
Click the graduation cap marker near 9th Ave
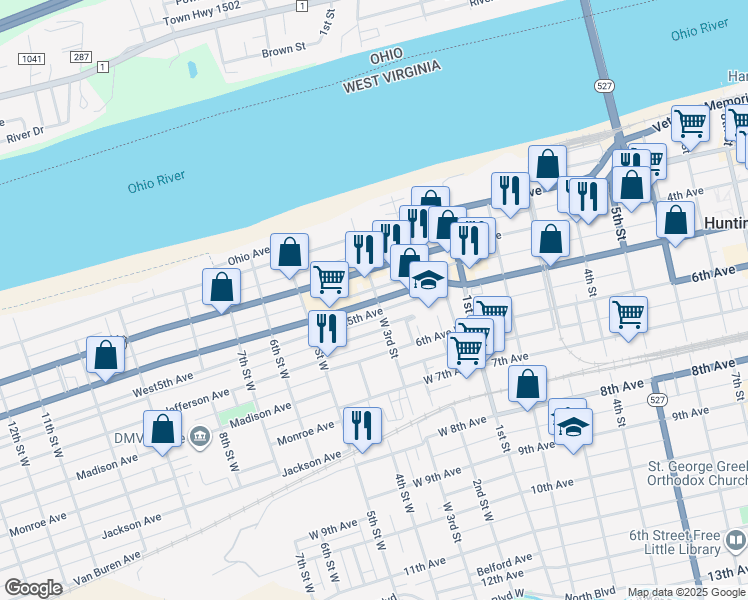pos(572,428)
